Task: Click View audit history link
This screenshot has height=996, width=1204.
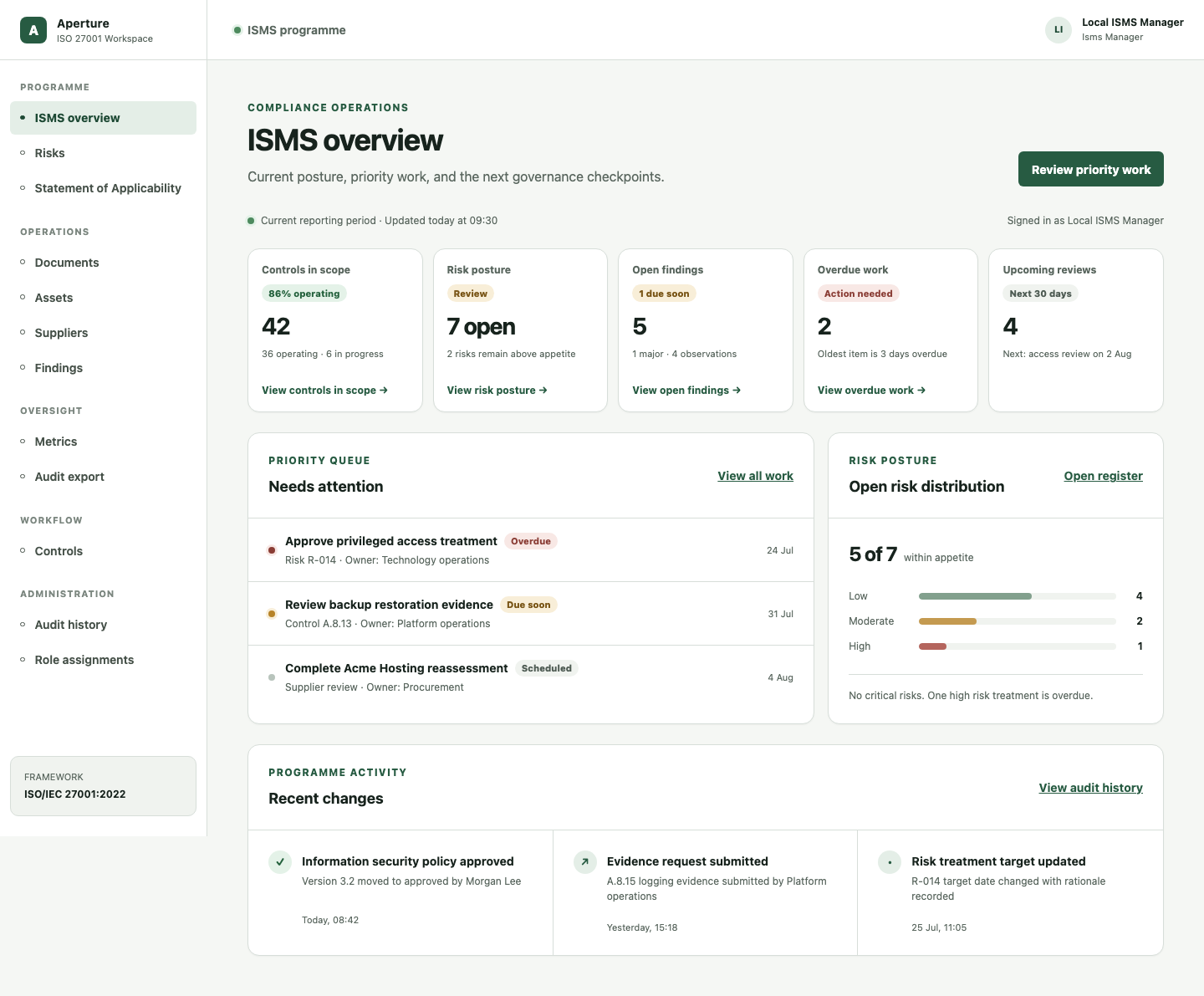Action: tap(1090, 788)
